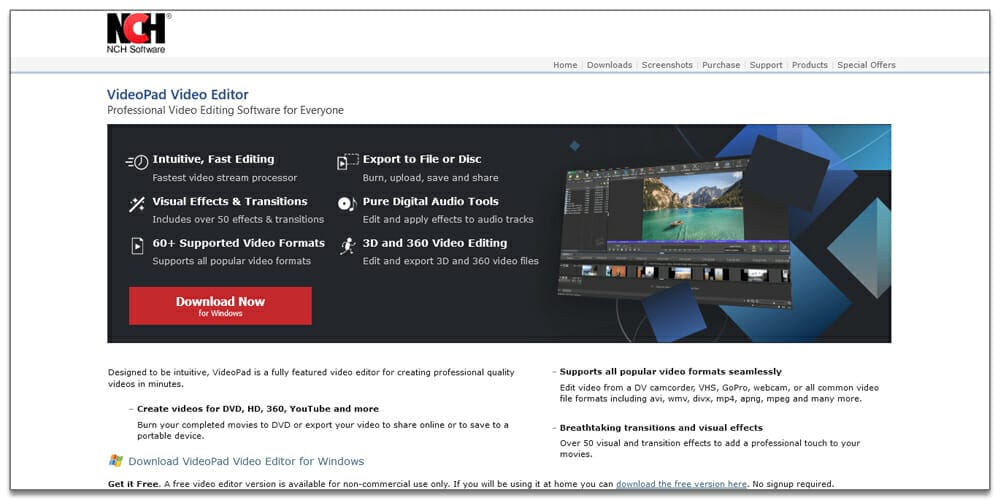Viewport: 1000px width, 500px height.
Task: Click the VideoPad software screenshot in the banner
Action: pyautogui.click(x=673, y=234)
